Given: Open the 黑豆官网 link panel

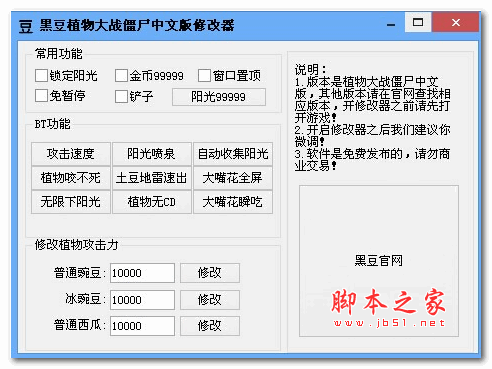Looking at the screenshot, I should 379,261.
